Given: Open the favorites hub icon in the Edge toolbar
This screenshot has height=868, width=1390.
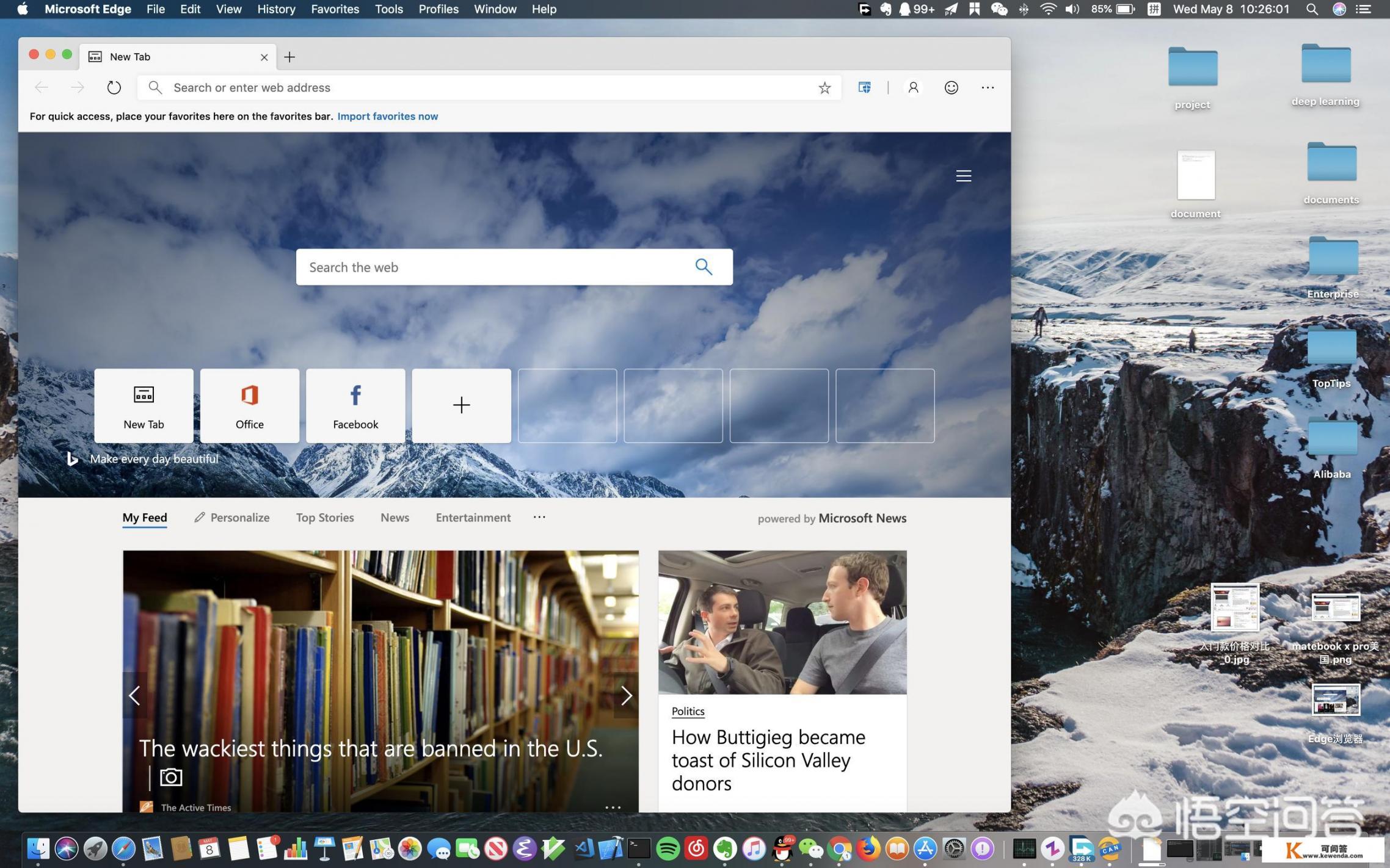Looking at the screenshot, I should coord(864,87).
